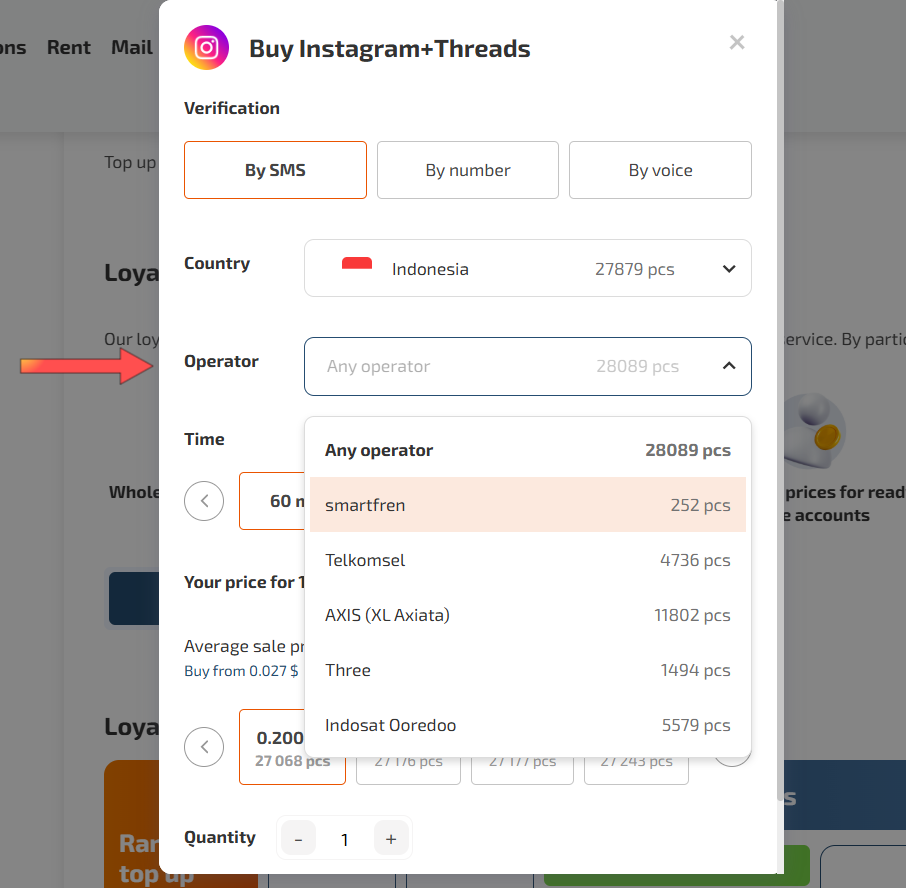
Task: Click the previous arrow in Time row
Action: click(x=204, y=501)
